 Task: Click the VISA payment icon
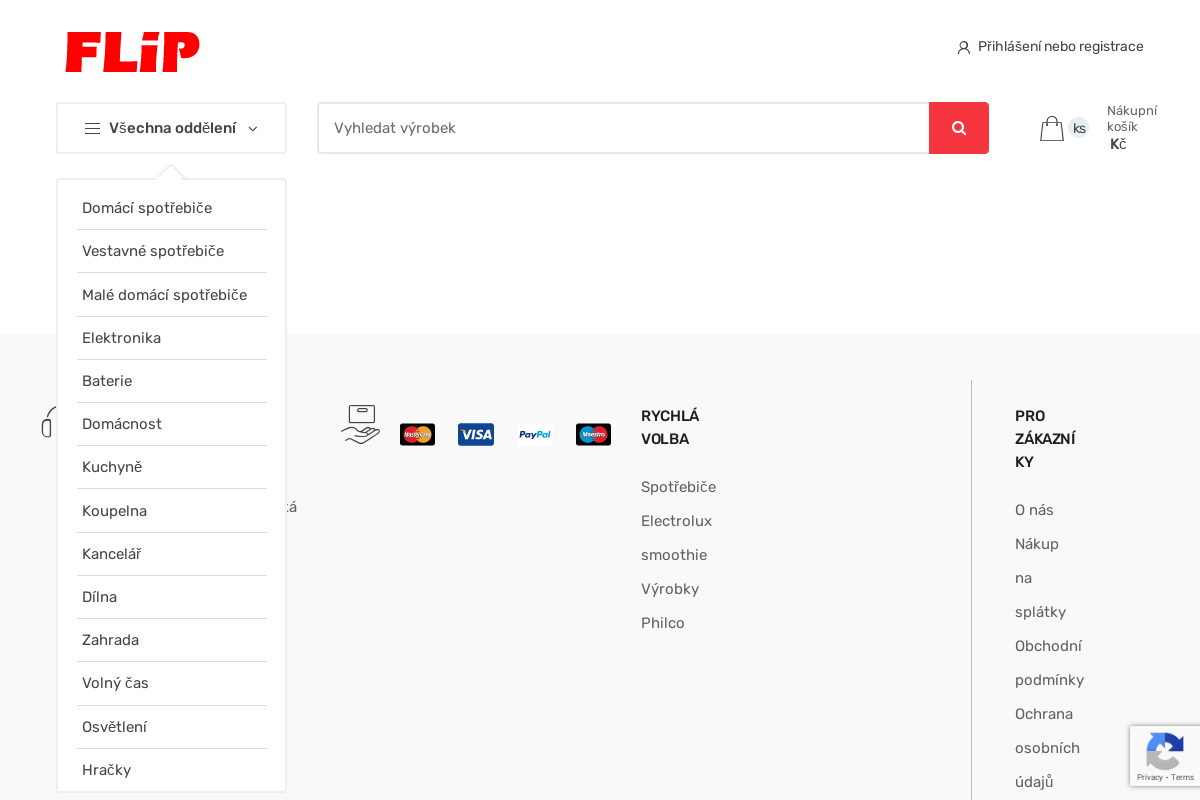coord(476,434)
